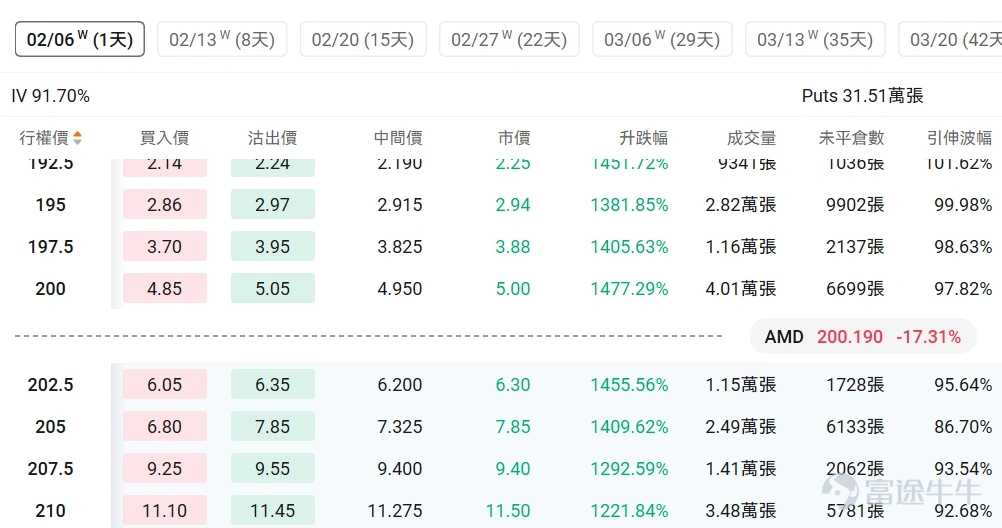1002x528 pixels.
Task: Select strike price 205 row label
Action: coord(50,426)
